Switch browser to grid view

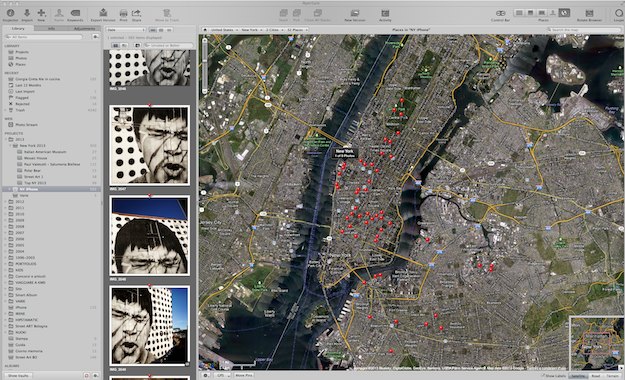point(161,30)
